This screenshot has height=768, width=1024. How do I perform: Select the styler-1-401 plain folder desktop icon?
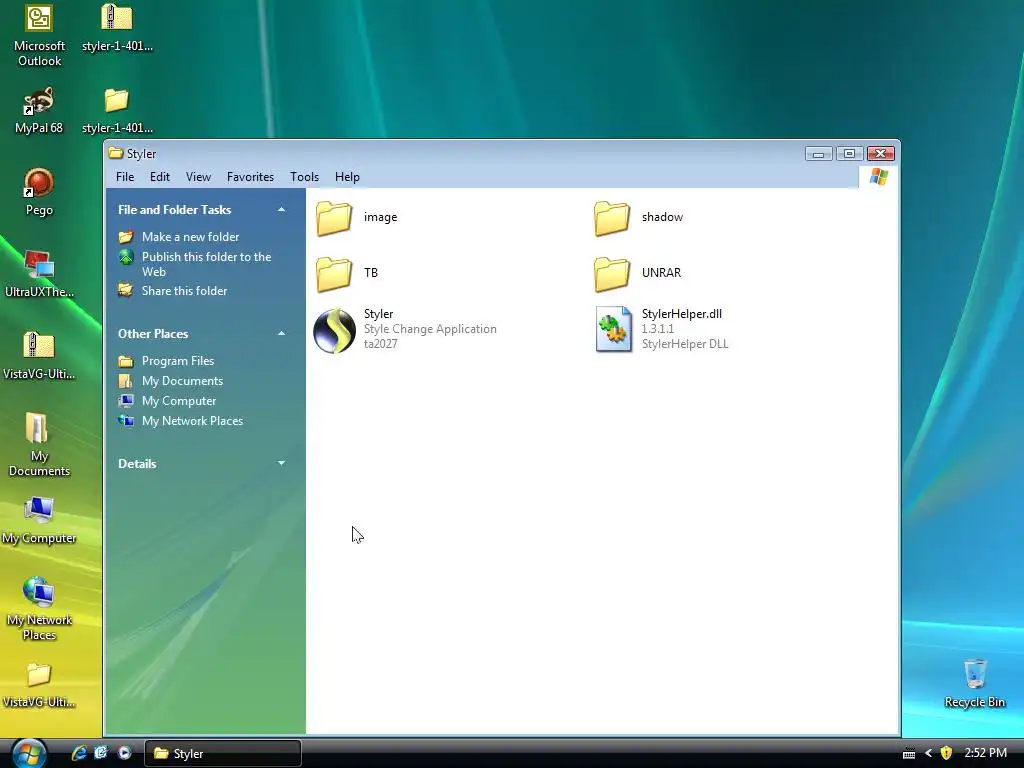pyautogui.click(x=117, y=110)
